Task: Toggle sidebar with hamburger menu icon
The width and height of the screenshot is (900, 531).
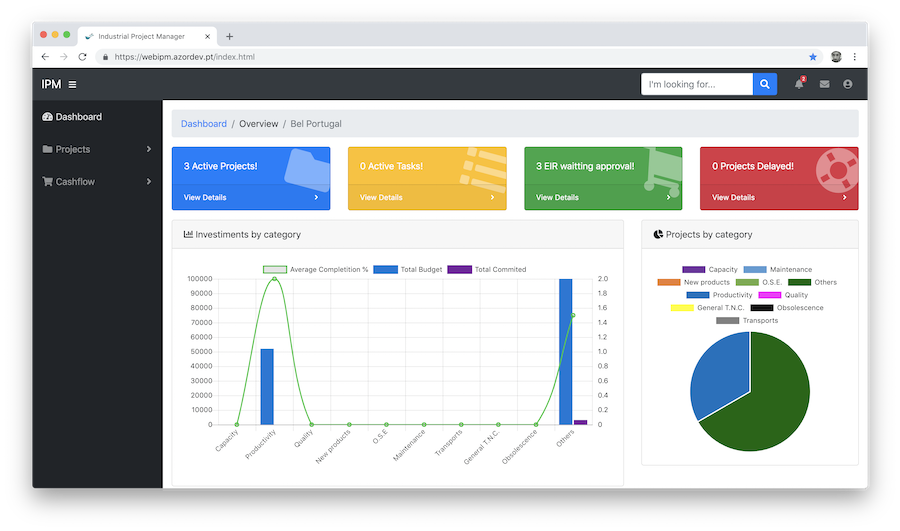Action: click(72, 85)
